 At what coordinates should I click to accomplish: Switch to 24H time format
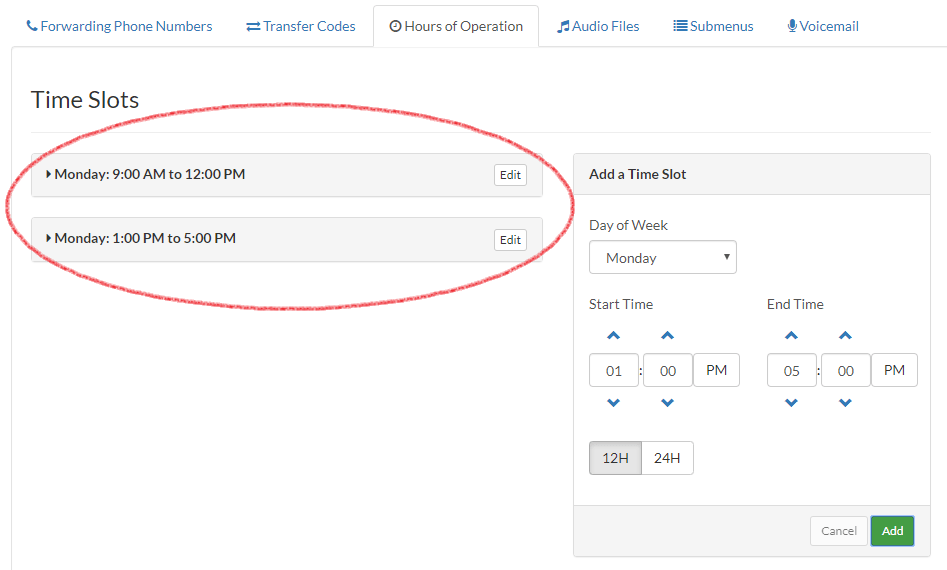[x=667, y=458]
